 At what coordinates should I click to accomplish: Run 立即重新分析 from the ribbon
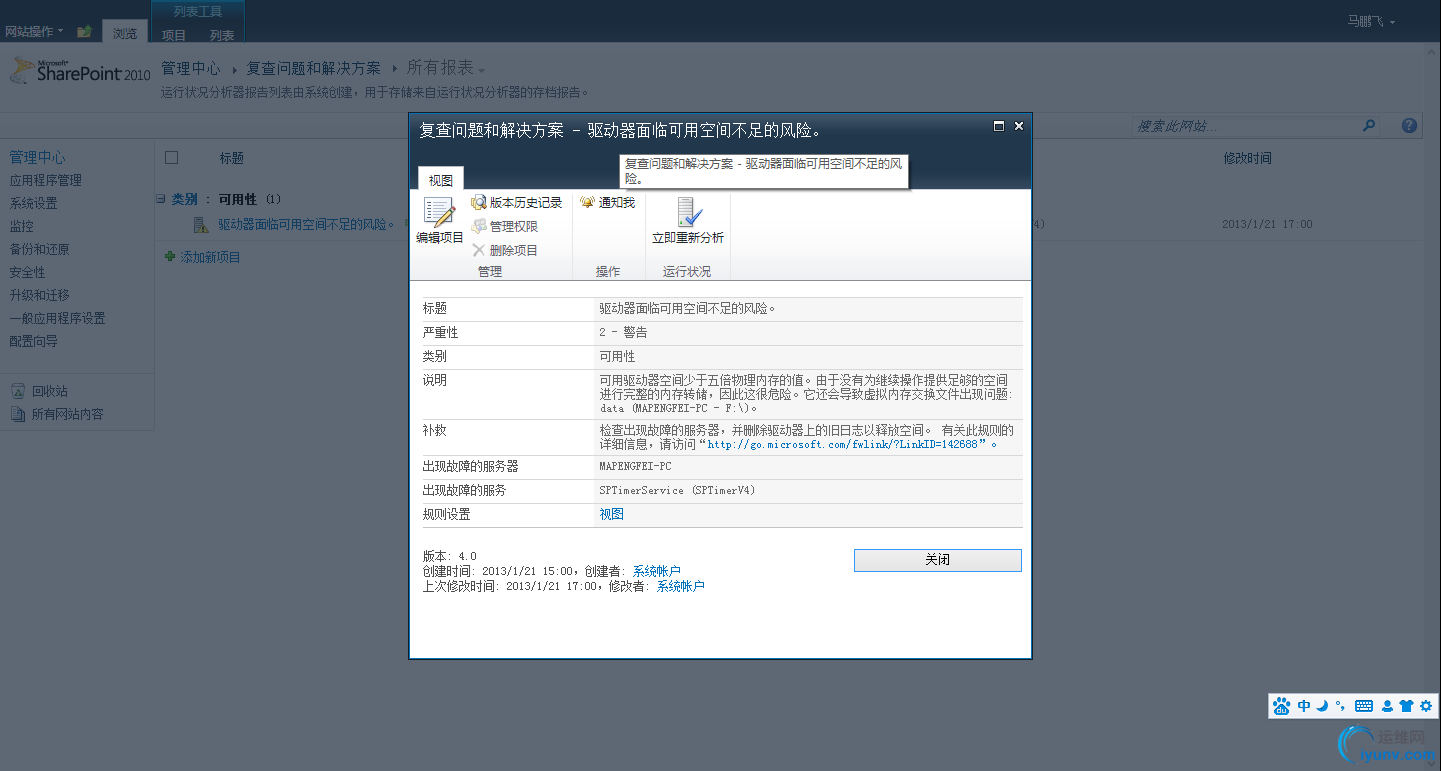point(688,221)
